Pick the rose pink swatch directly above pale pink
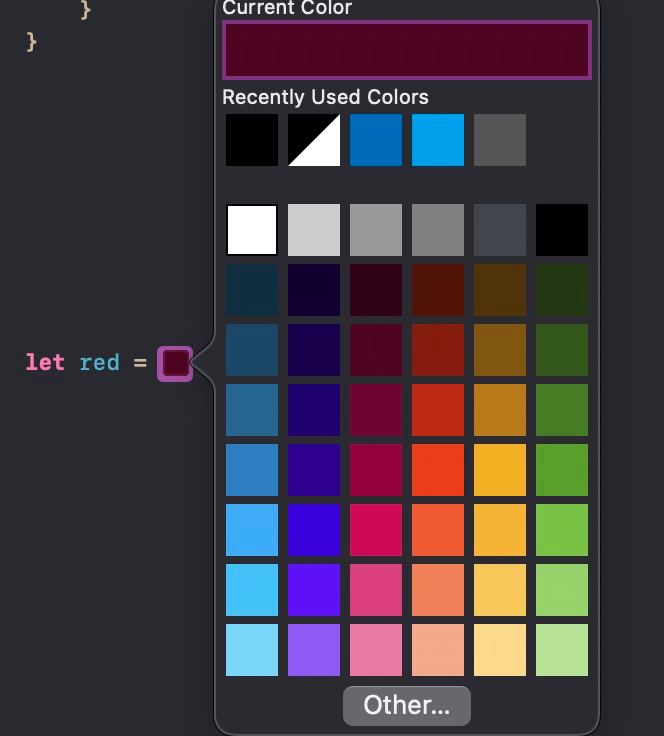 [x=376, y=590]
